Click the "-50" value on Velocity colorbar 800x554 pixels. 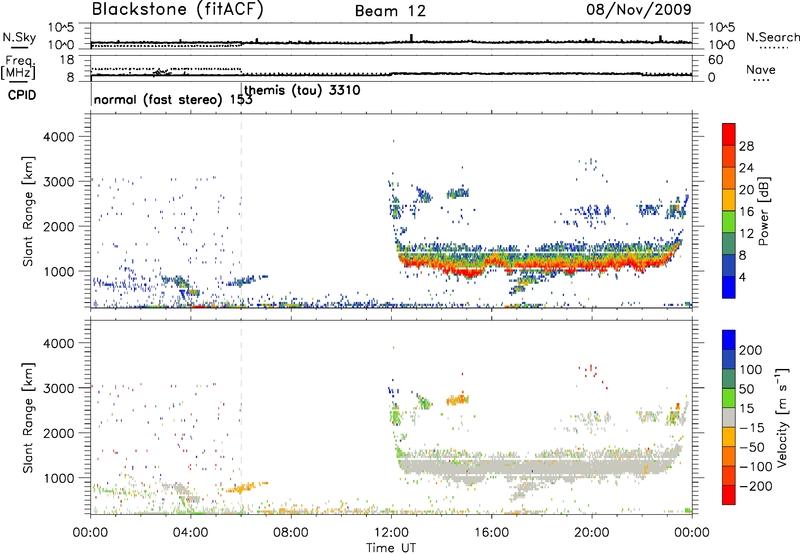pyautogui.click(x=752, y=447)
